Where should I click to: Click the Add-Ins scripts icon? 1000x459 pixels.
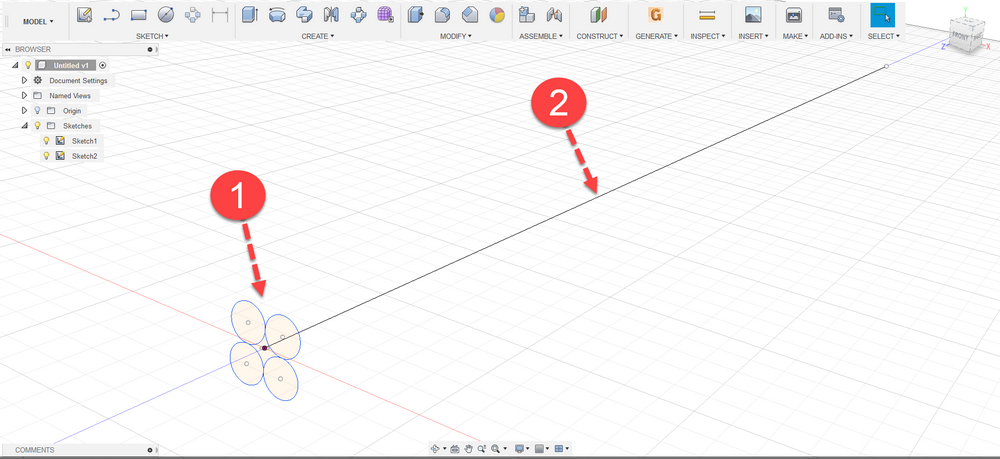pyautogui.click(x=835, y=14)
